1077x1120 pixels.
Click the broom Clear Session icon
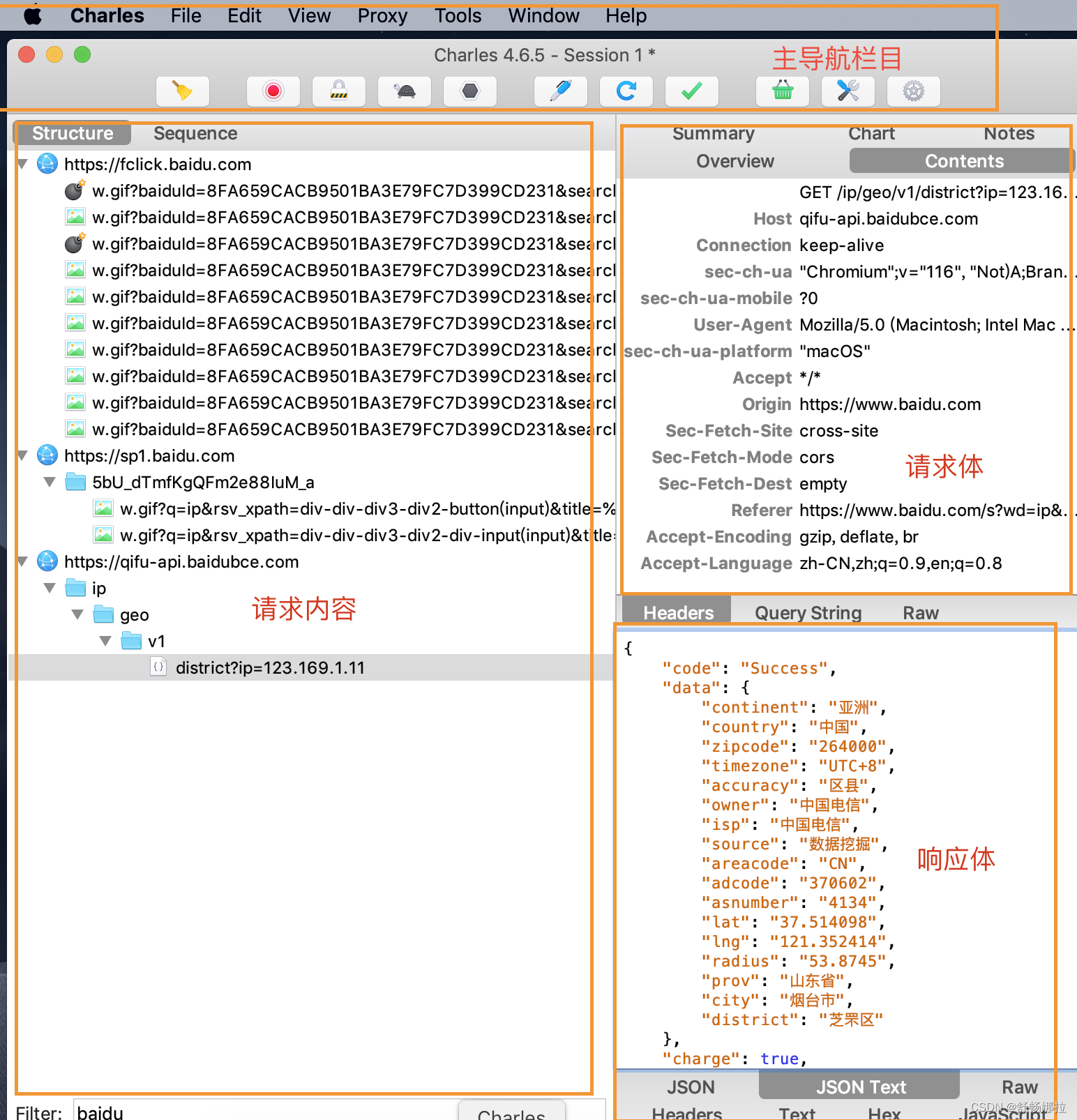[183, 91]
